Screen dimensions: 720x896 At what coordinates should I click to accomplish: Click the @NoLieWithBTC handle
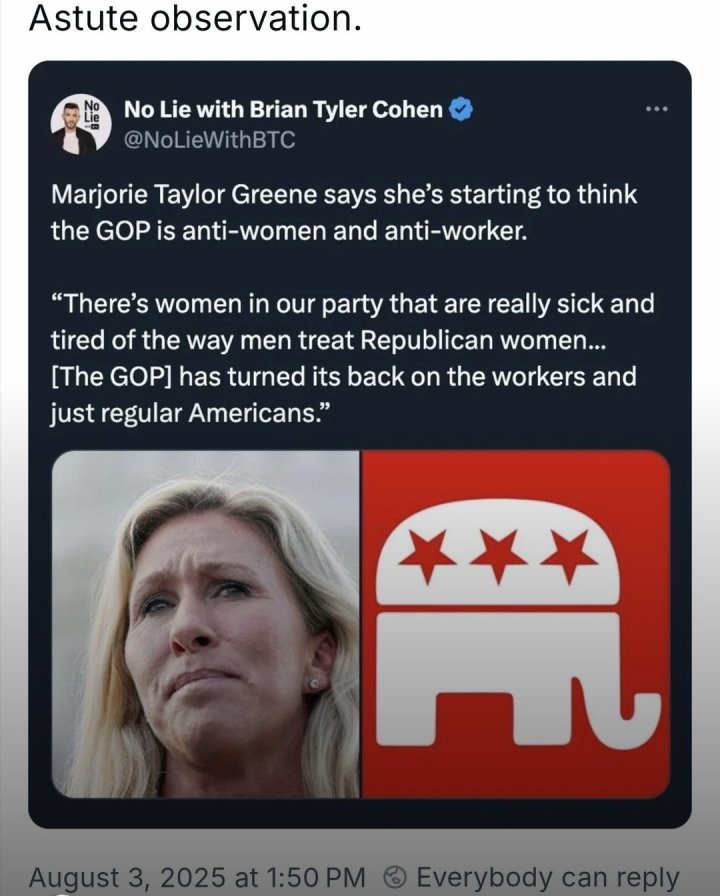[208, 141]
